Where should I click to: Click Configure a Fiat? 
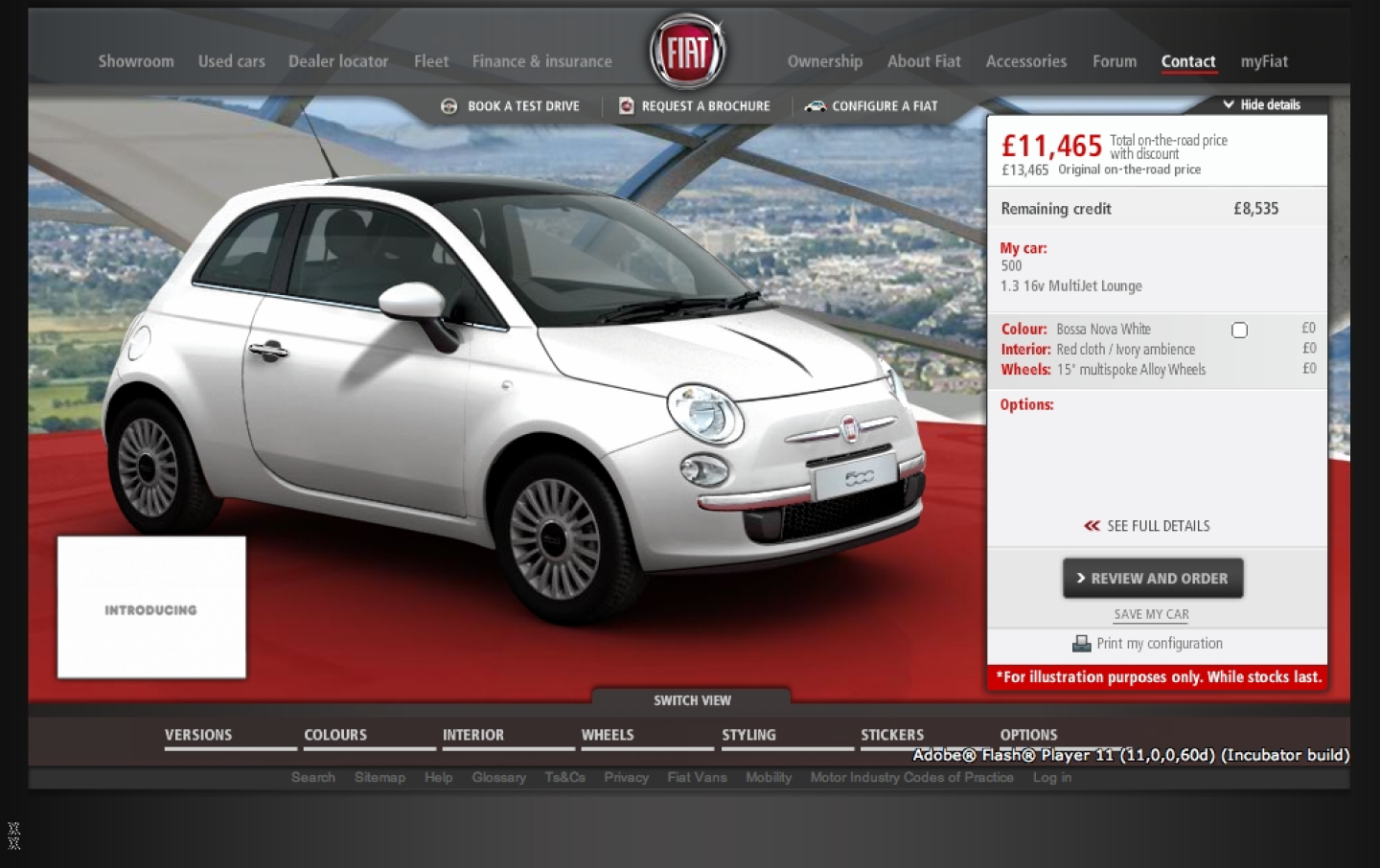(x=885, y=106)
